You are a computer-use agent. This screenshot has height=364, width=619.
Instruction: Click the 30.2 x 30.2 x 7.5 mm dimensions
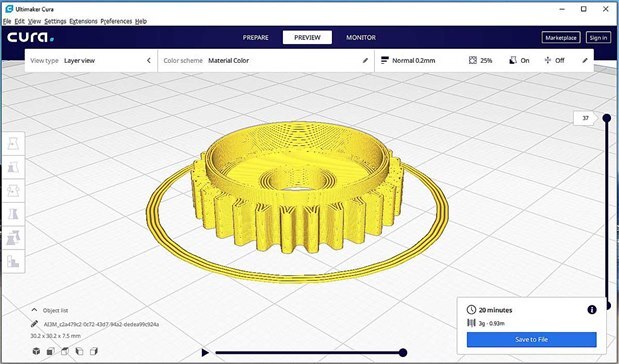click(x=56, y=336)
